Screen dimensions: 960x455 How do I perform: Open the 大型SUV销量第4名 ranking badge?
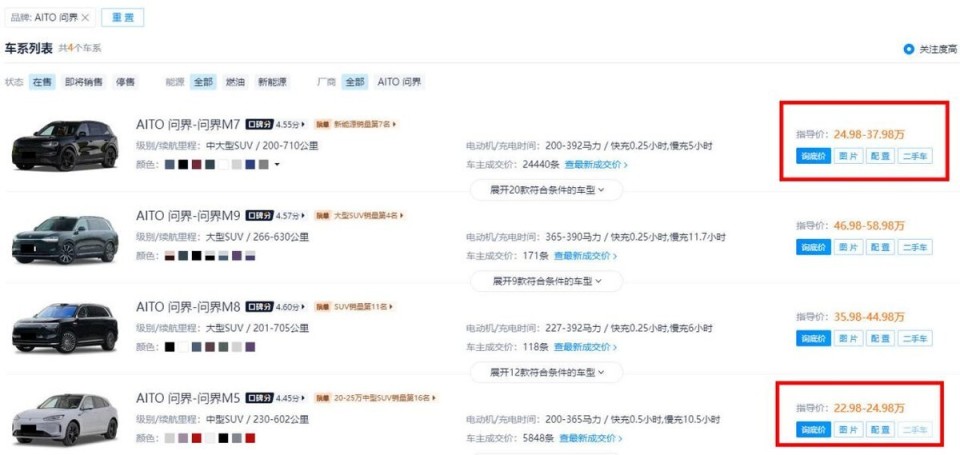[360, 216]
